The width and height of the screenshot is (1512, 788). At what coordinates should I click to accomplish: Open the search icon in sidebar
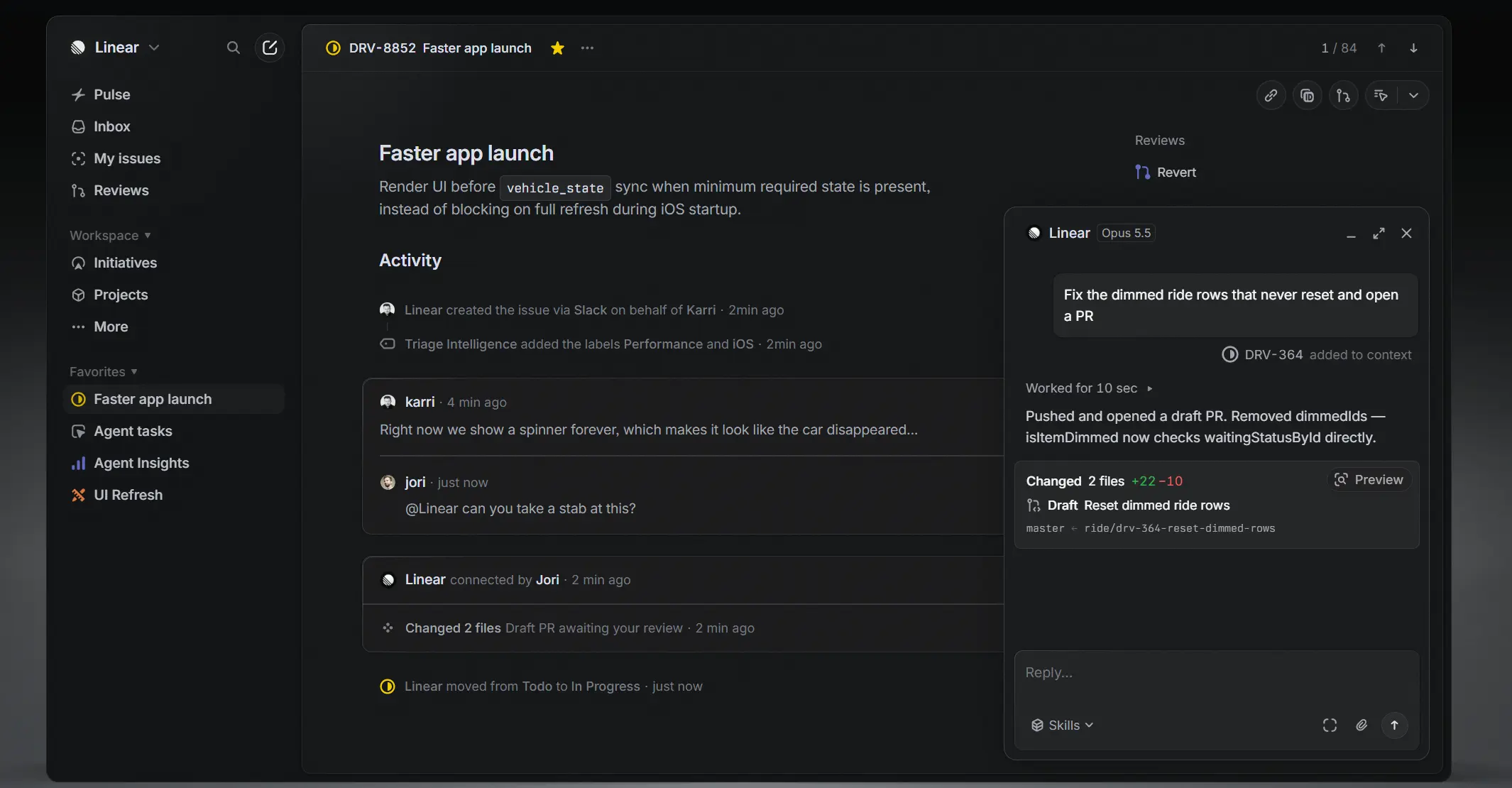(233, 48)
